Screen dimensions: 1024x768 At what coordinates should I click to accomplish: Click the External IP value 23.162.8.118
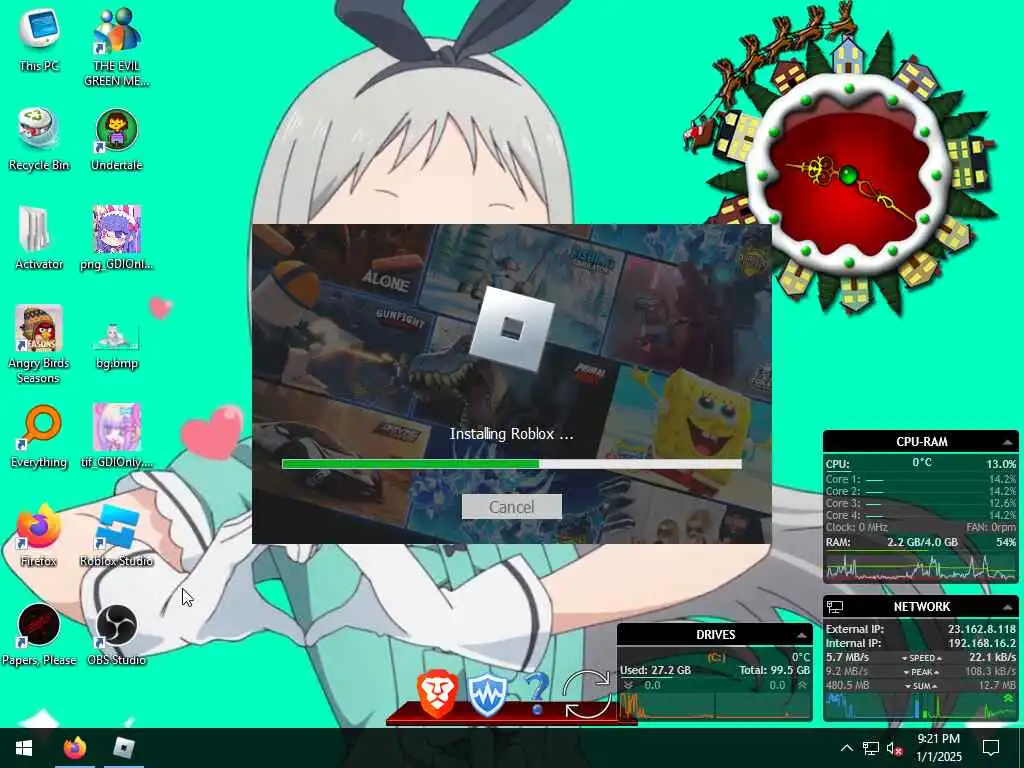click(982, 630)
